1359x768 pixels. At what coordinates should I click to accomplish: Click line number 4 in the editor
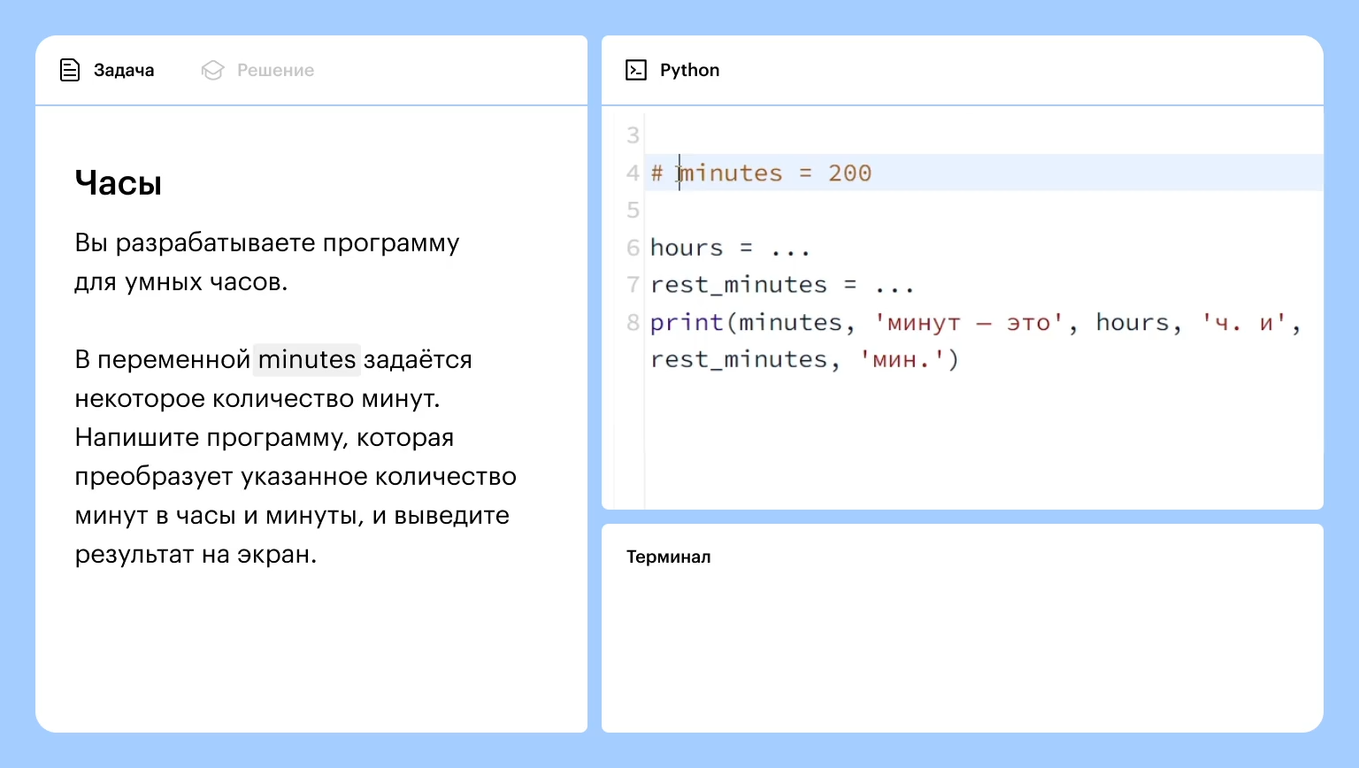pyautogui.click(x=632, y=172)
